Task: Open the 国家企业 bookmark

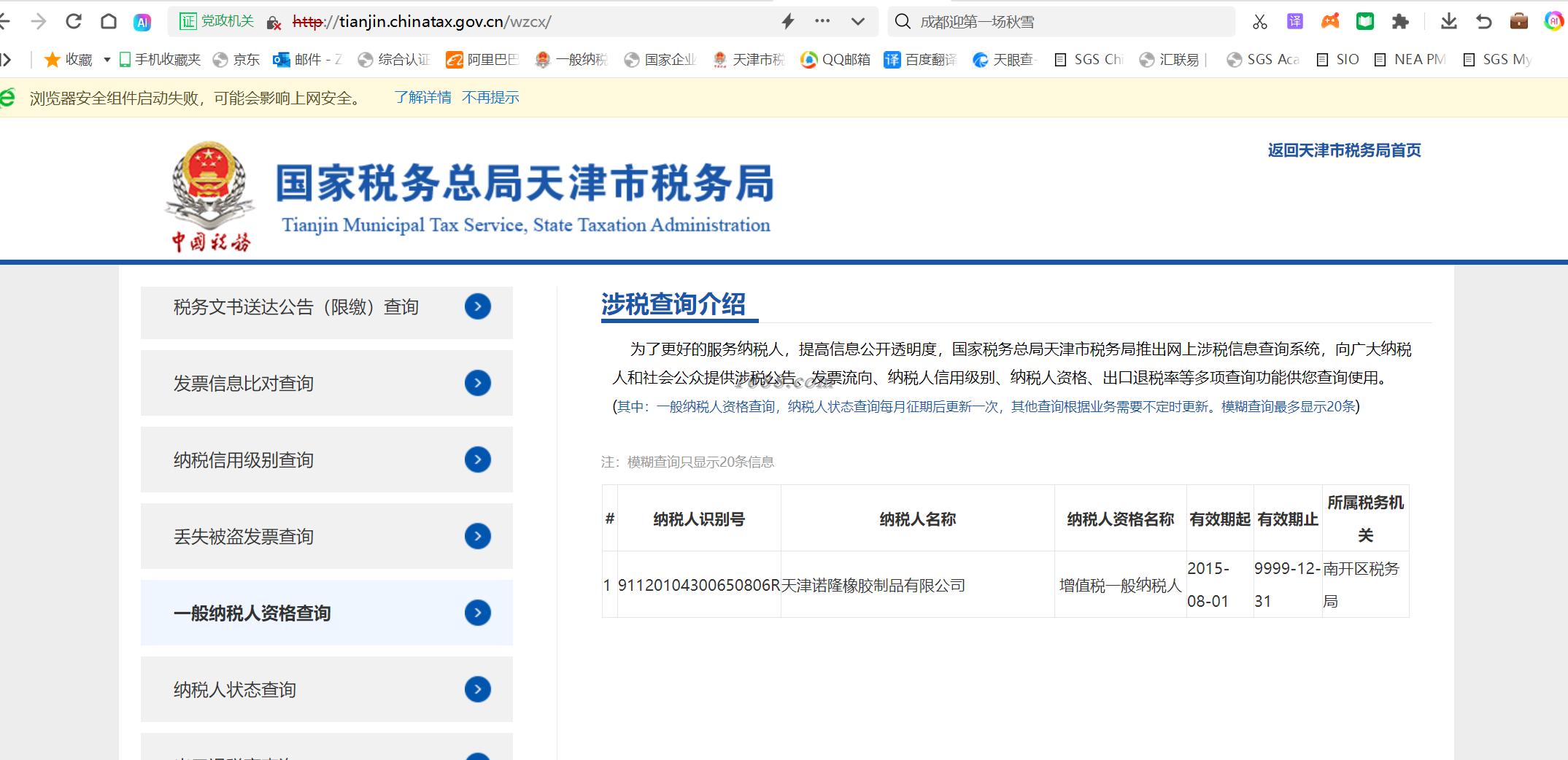Action: [x=660, y=60]
